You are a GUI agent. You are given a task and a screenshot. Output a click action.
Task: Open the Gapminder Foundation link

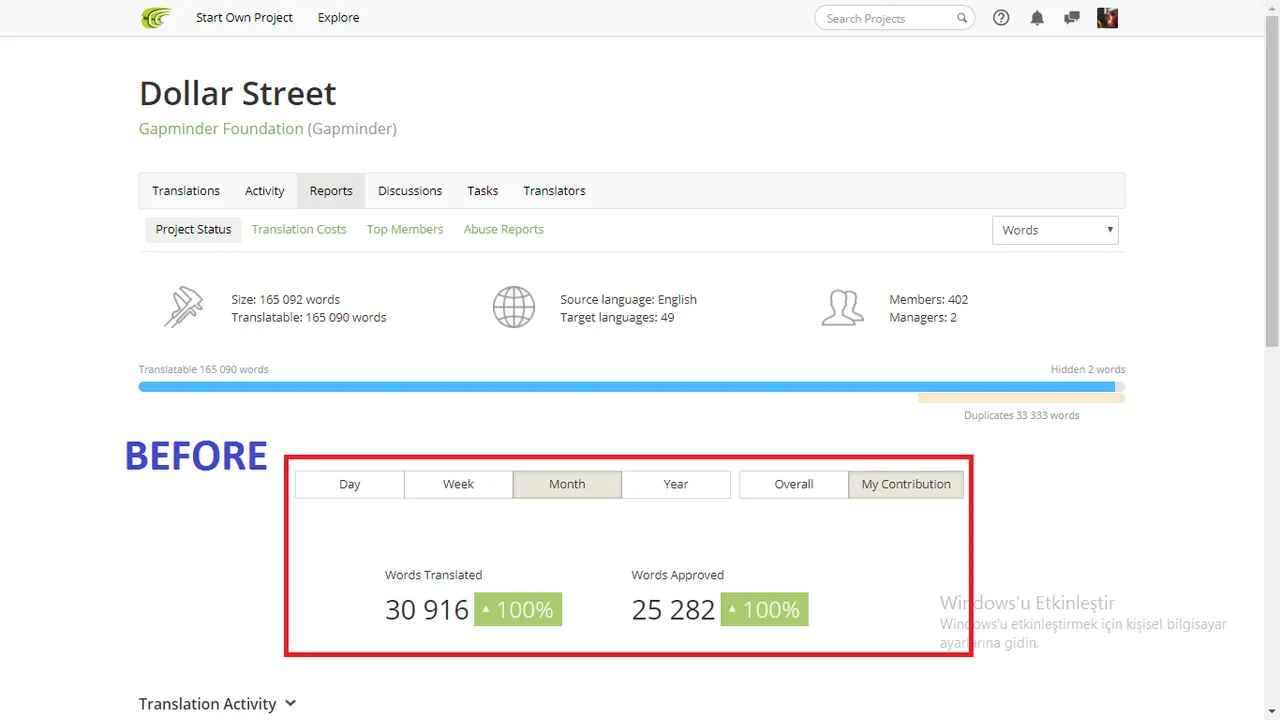coord(221,129)
